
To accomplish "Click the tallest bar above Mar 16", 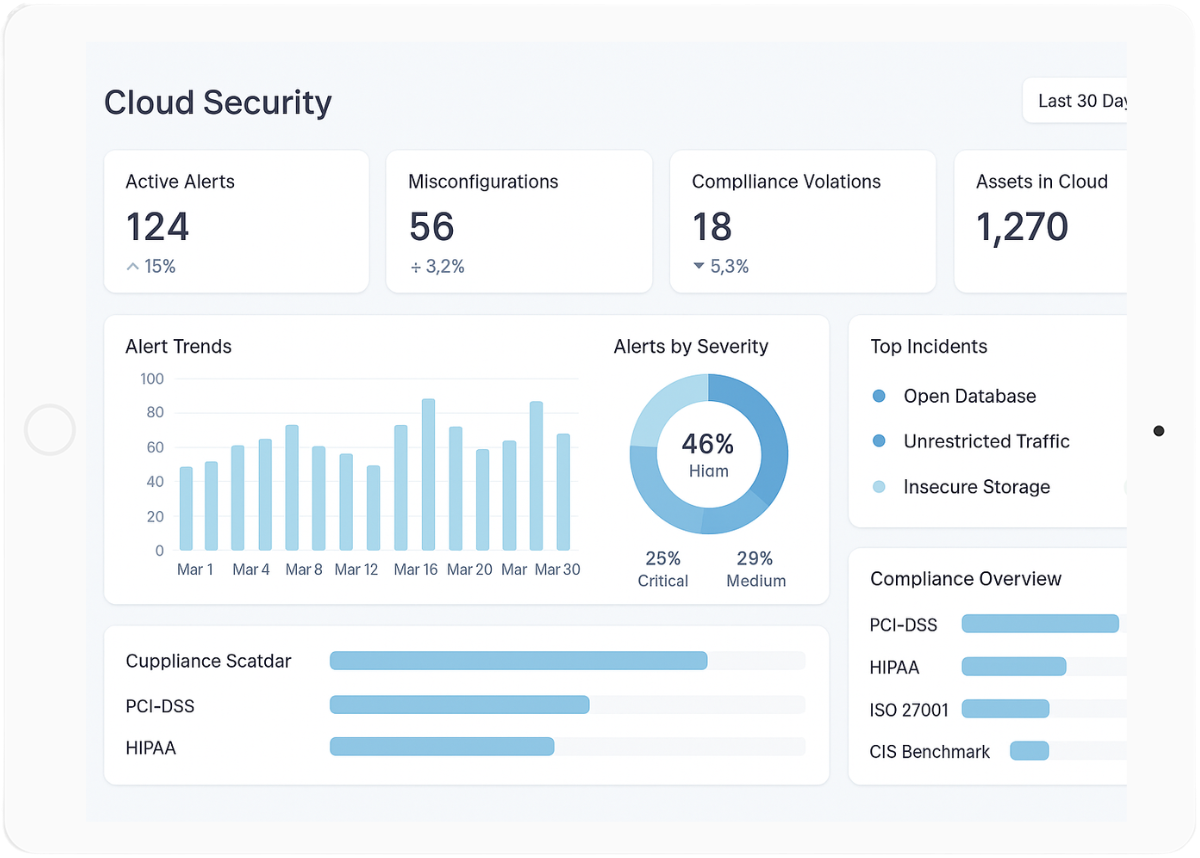I will pyautogui.click(x=428, y=474).
